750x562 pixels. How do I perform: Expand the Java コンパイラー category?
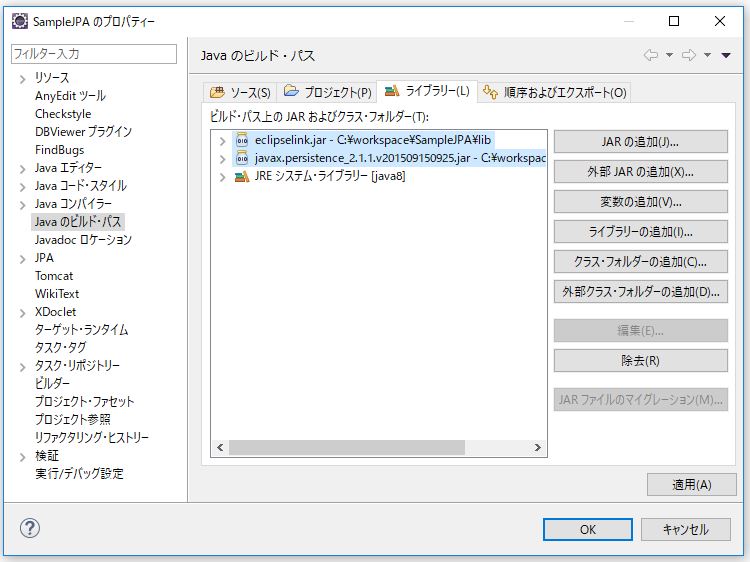[x=22, y=204]
